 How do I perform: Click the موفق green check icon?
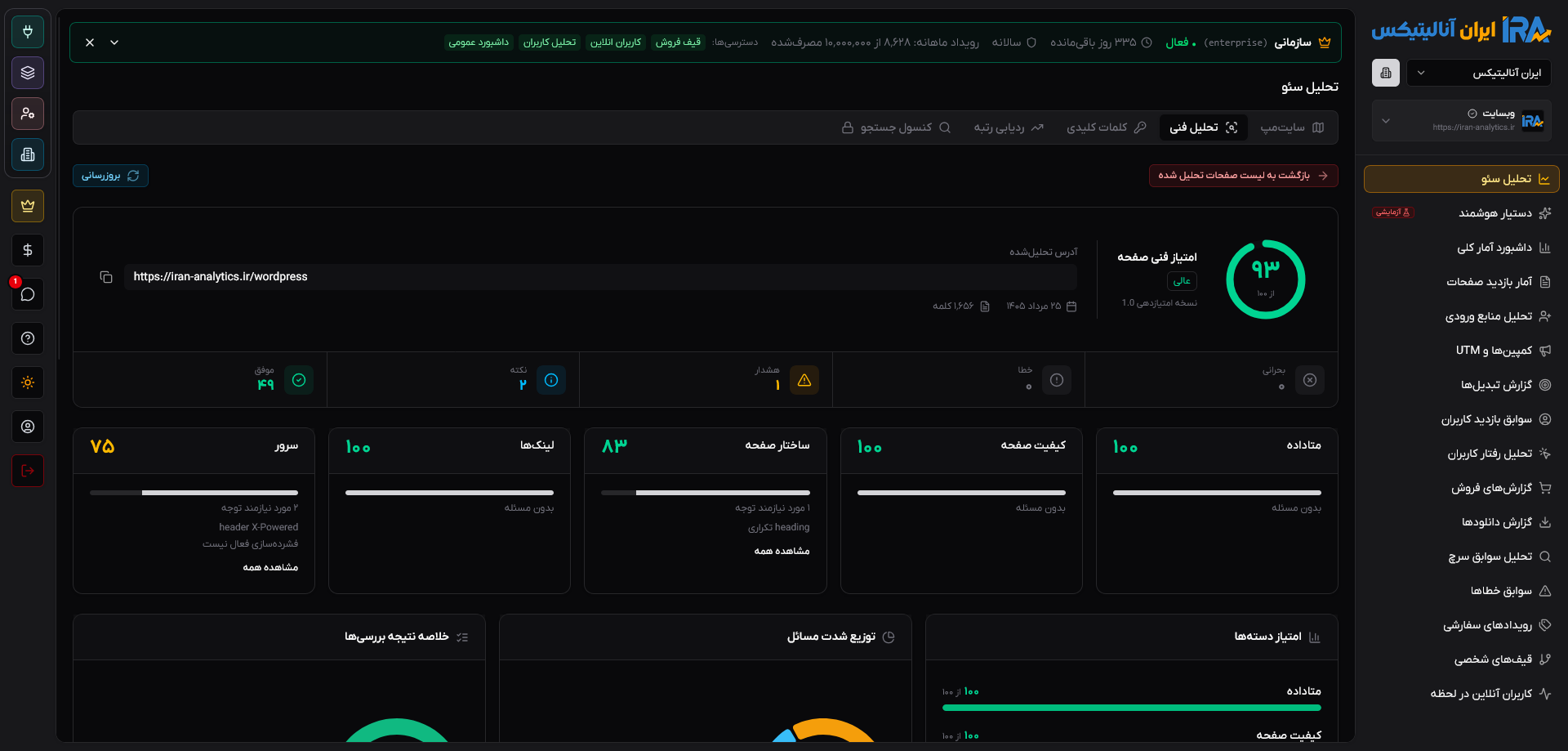tap(299, 380)
